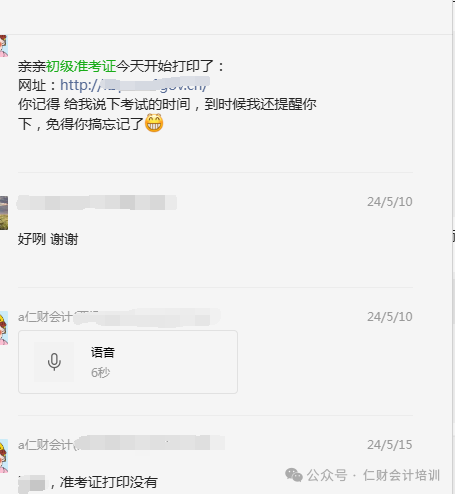Click the top cartoon avatar
The width and height of the screenshot is (455, 494).
pyautogui.click(x=4, y=46)
